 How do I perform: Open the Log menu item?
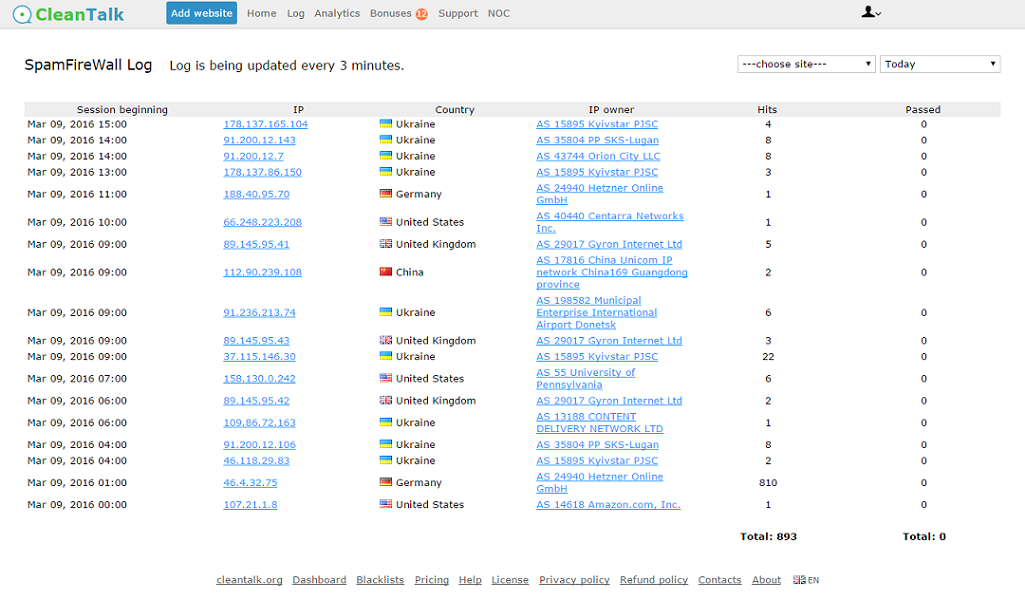[295, 13]
